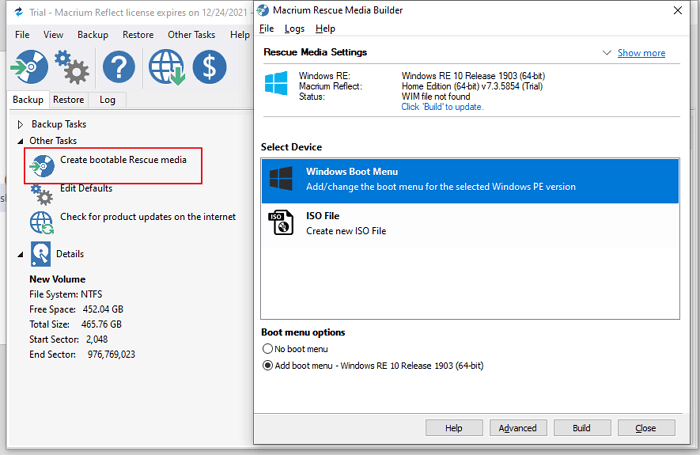Click the Macrium Rescue Media Builder title icon
Viewport: 700px width, 455px height.
[263, 10]
